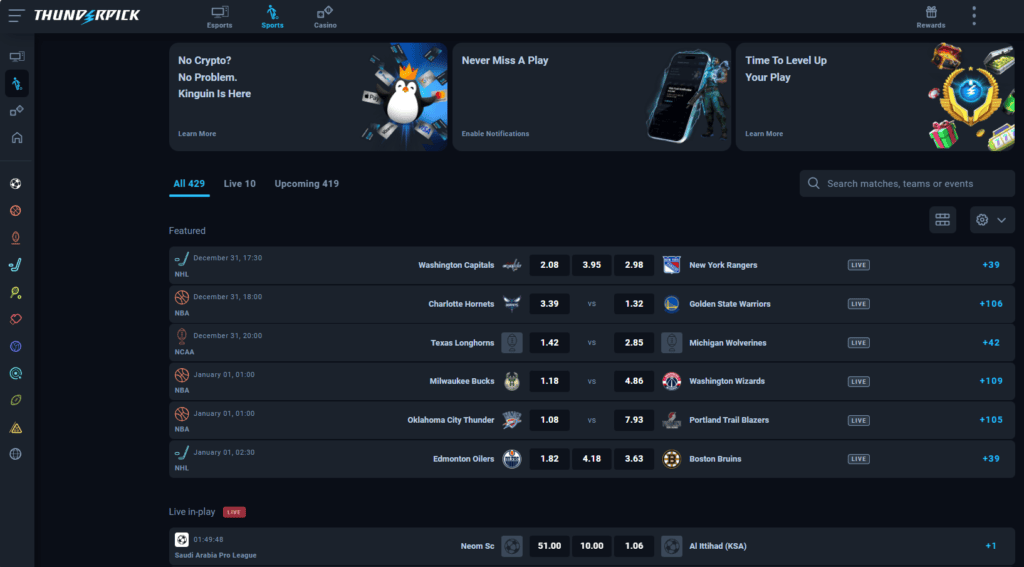Click the Milwaukee Bucks team logo
The width and height of the screenshot is (1024, 567).
coord(512,381)
